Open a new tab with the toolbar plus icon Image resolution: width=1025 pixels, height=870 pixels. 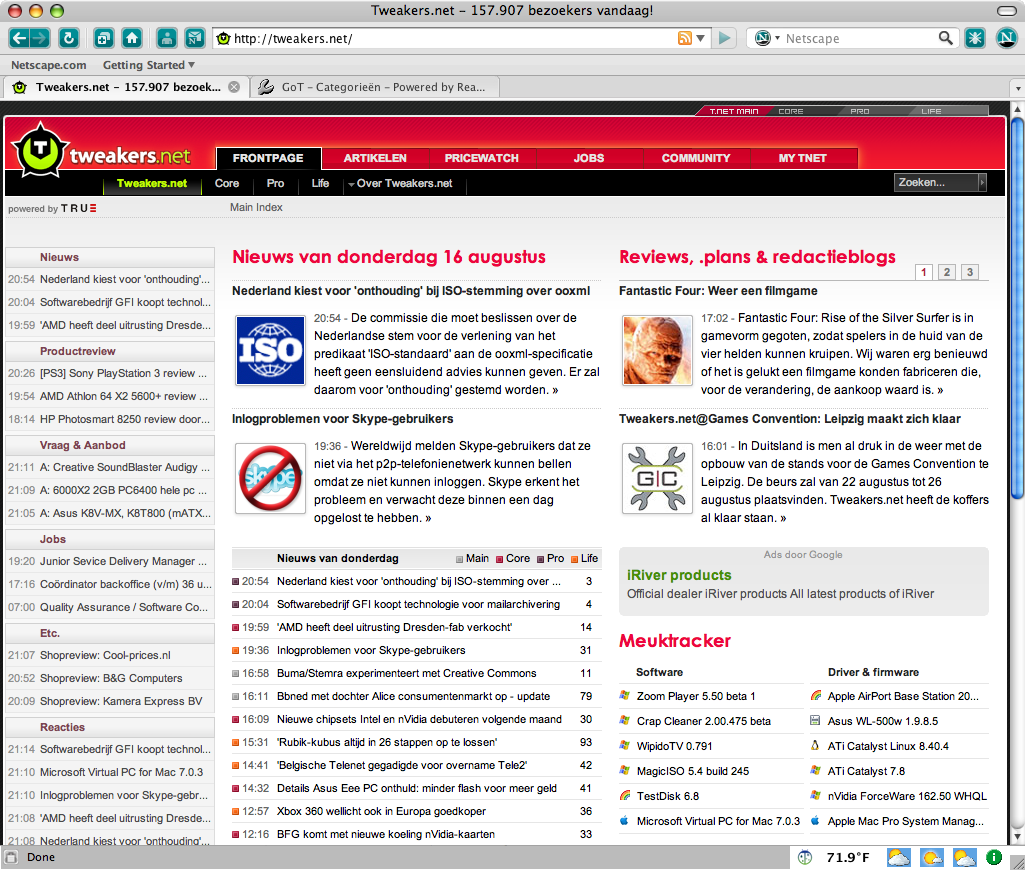pyautogui.click(x=103, y=38)
